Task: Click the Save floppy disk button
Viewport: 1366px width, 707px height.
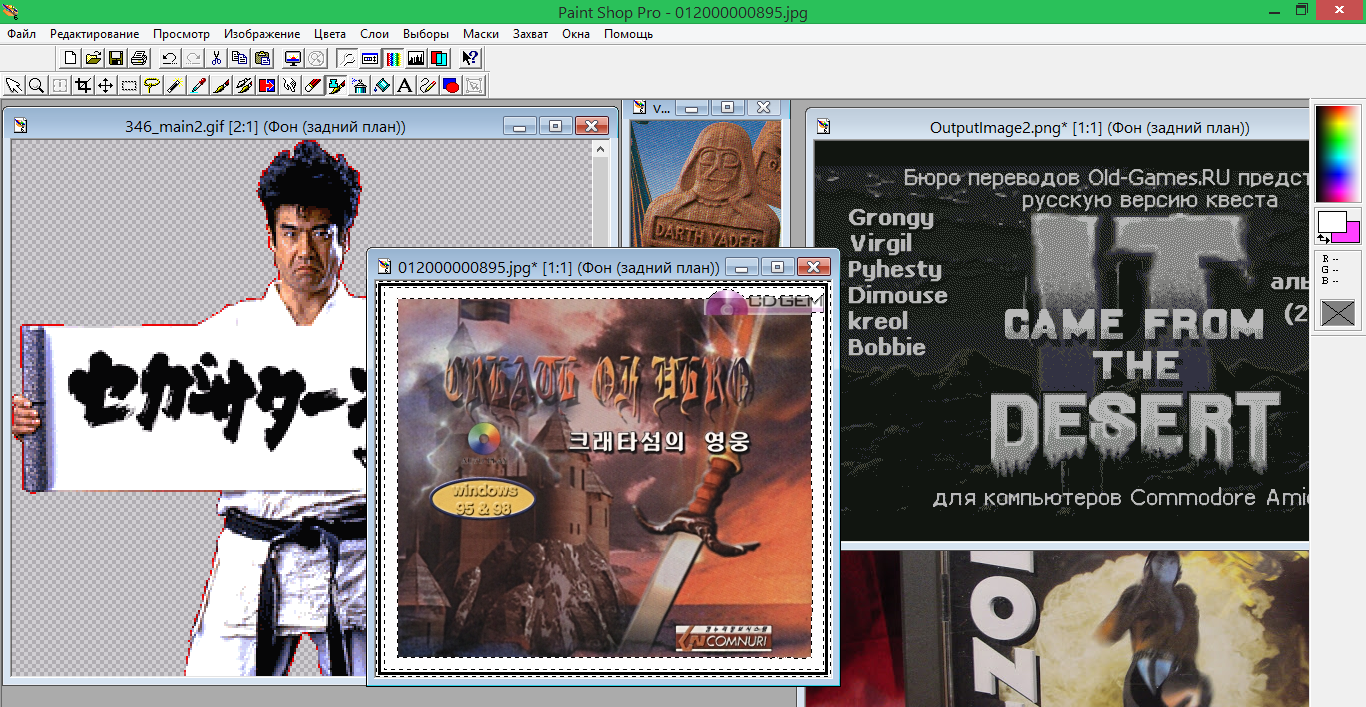Action: pyautogui.click(x=116, y=58)
